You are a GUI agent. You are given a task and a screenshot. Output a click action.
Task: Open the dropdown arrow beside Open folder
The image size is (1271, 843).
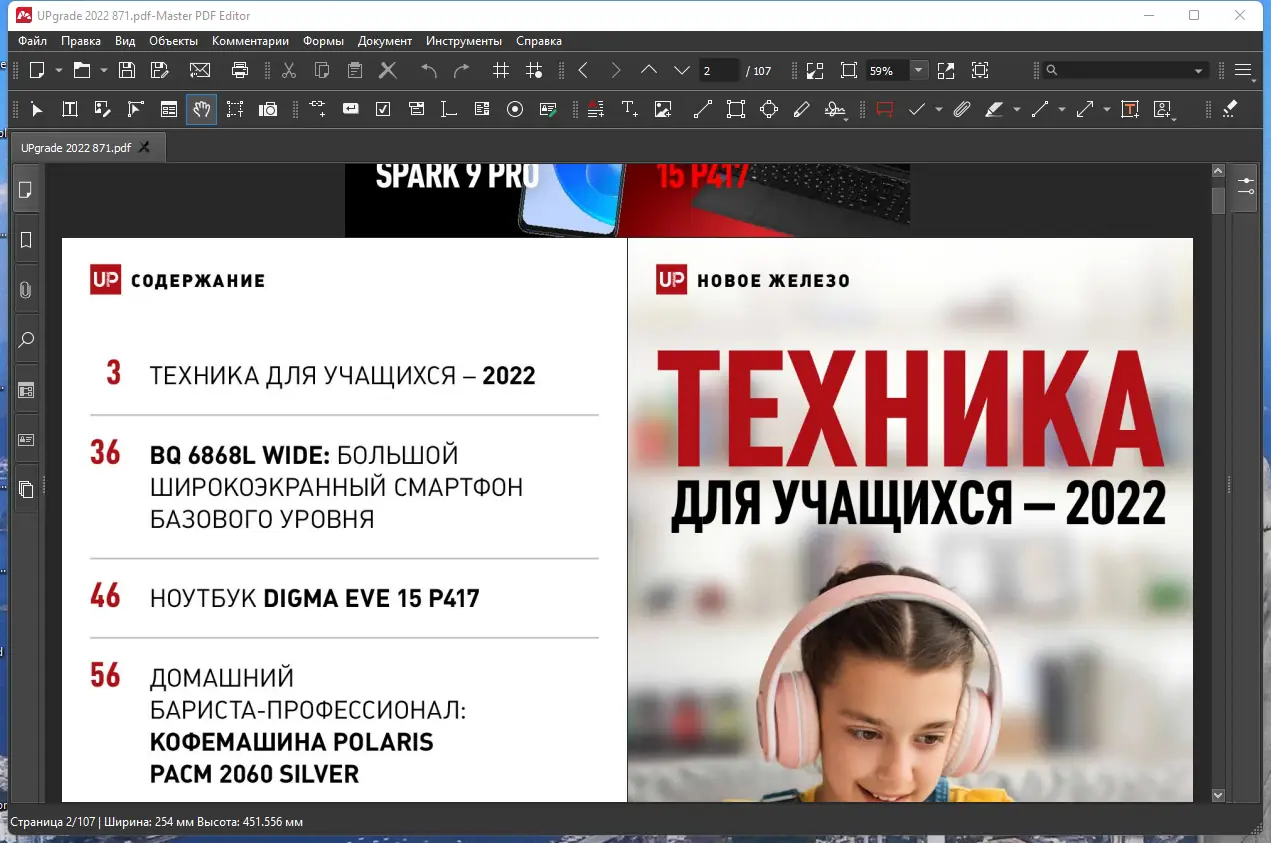point(104,71)
